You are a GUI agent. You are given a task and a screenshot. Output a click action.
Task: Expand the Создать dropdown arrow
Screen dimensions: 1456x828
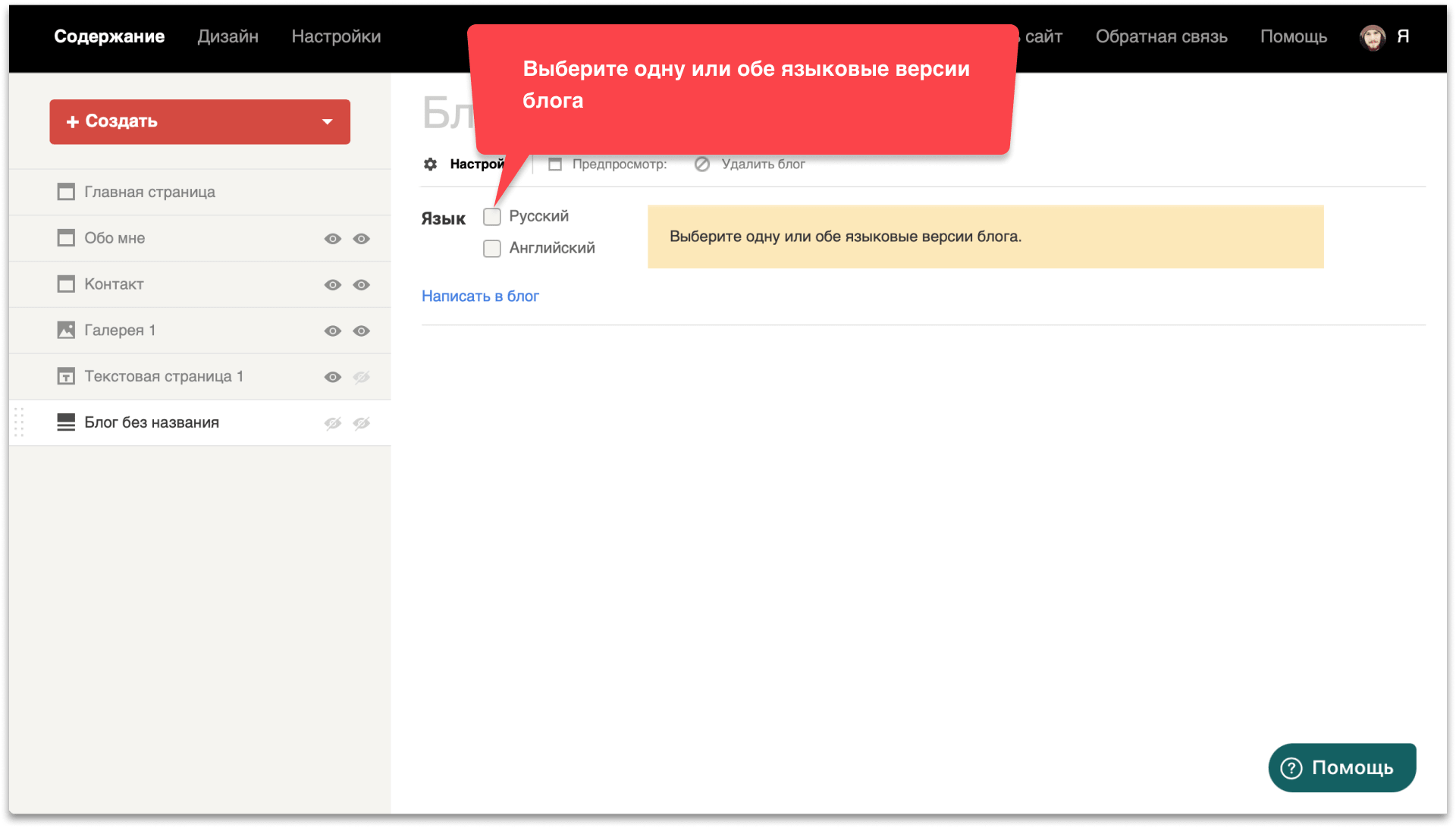[x=328, y=122]
